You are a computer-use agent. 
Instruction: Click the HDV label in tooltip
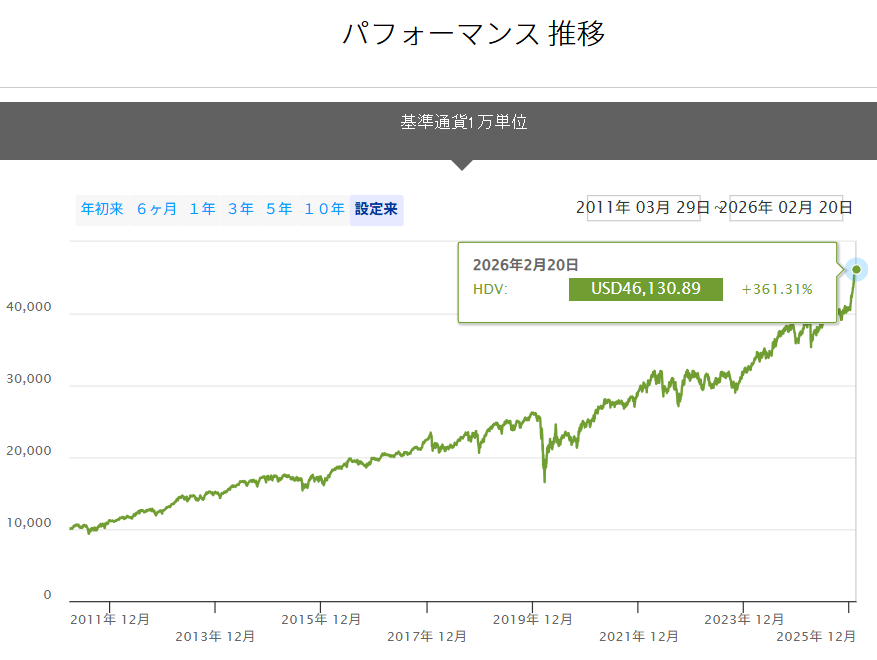[x=490, y=289]
